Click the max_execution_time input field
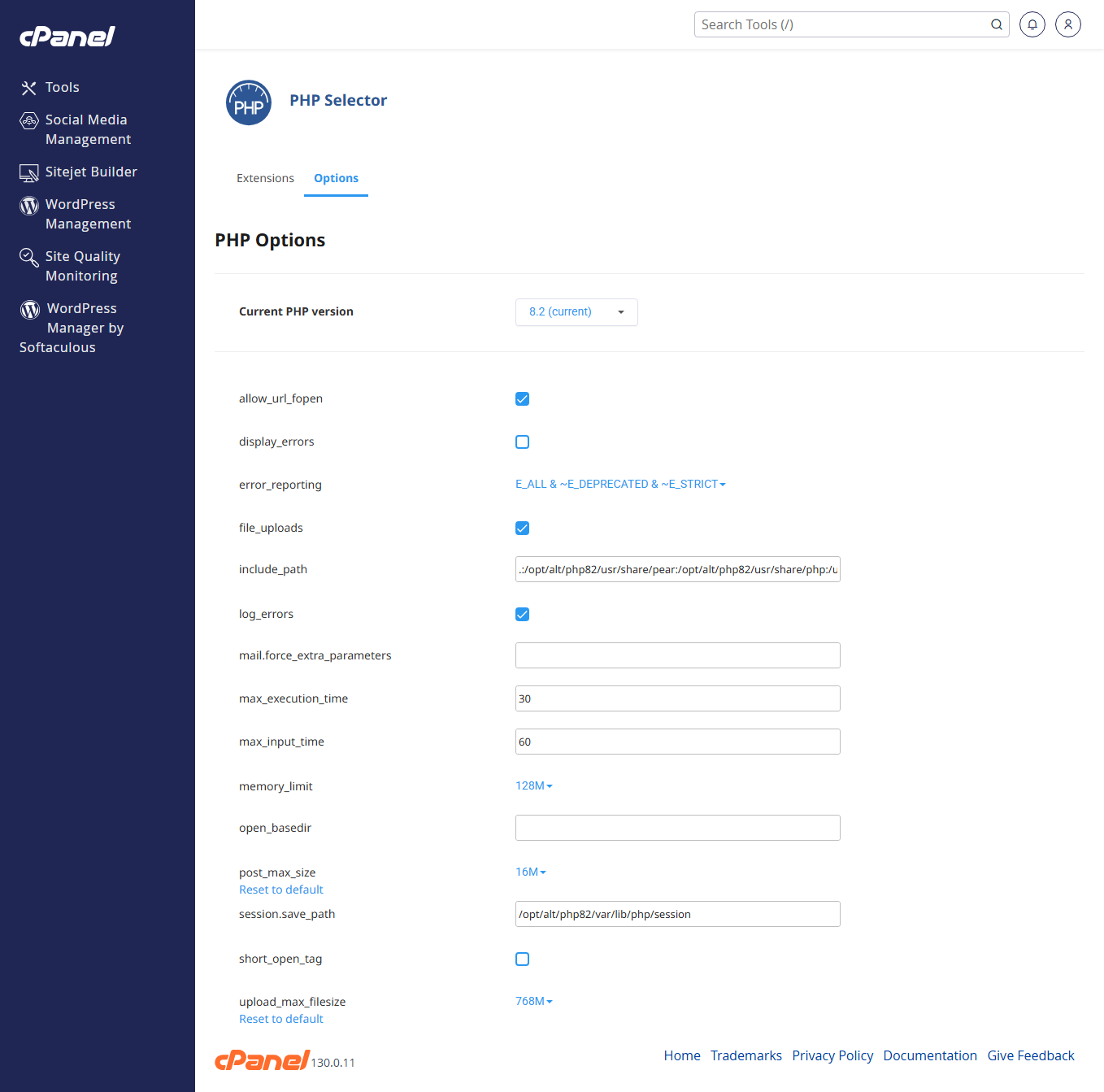Viewport: 1104px width, 1092px height. (x=677, y=698)
